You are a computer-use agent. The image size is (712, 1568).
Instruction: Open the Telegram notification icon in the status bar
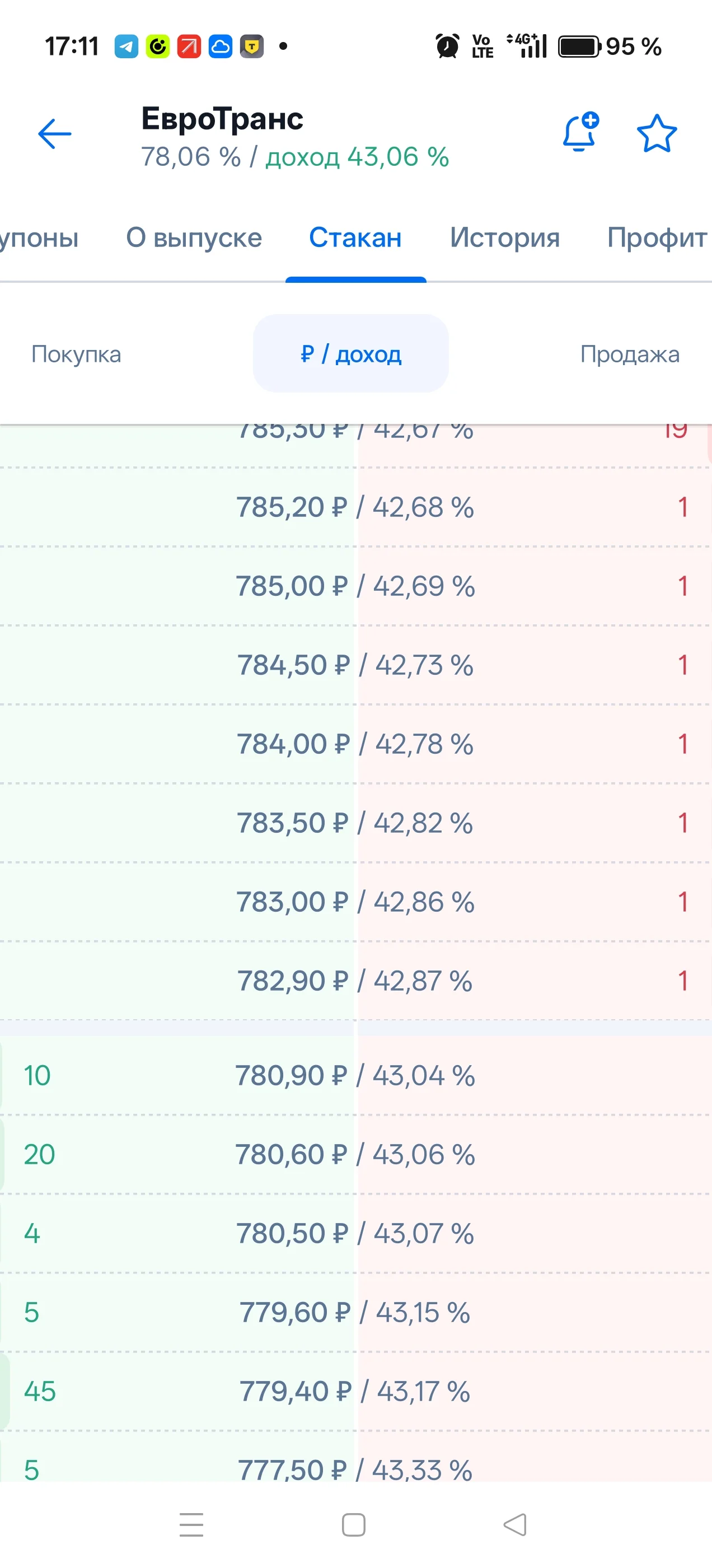click(126, 46)
